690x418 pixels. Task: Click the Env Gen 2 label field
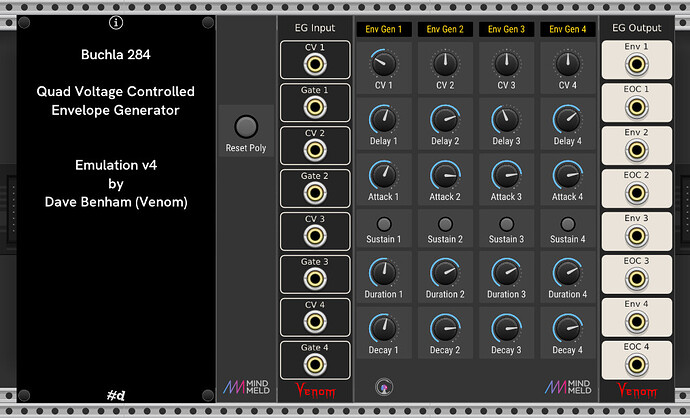pos(445,29)
